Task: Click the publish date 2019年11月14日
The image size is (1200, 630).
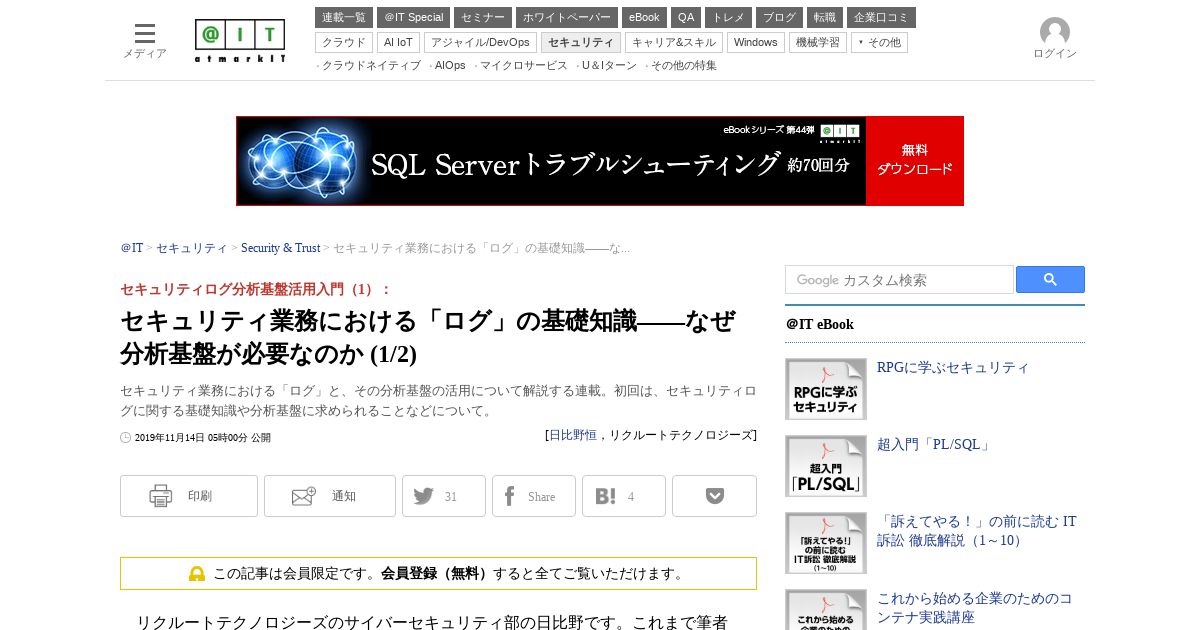Action: tap(202, 438)
